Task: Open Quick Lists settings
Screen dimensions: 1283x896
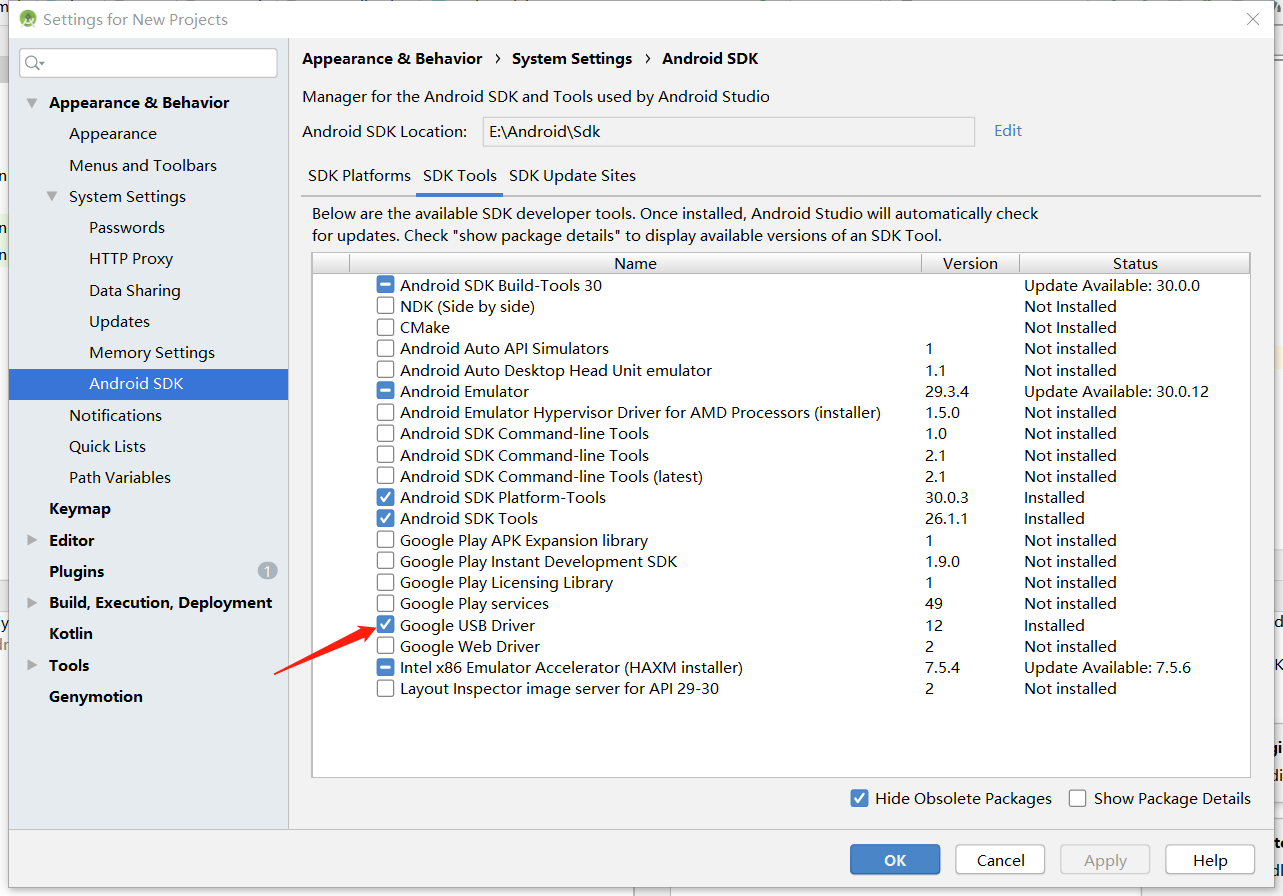Action: point(107,446)
